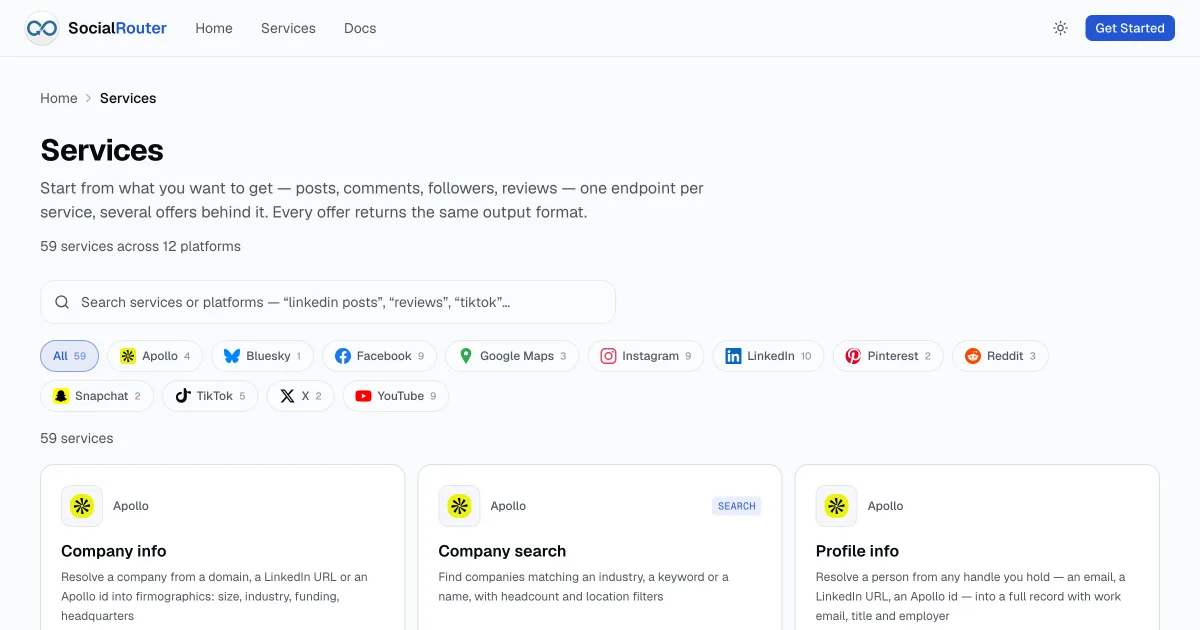1200x630 pixels.
Task: Click the Company search description text
Action: click(584, 586)
